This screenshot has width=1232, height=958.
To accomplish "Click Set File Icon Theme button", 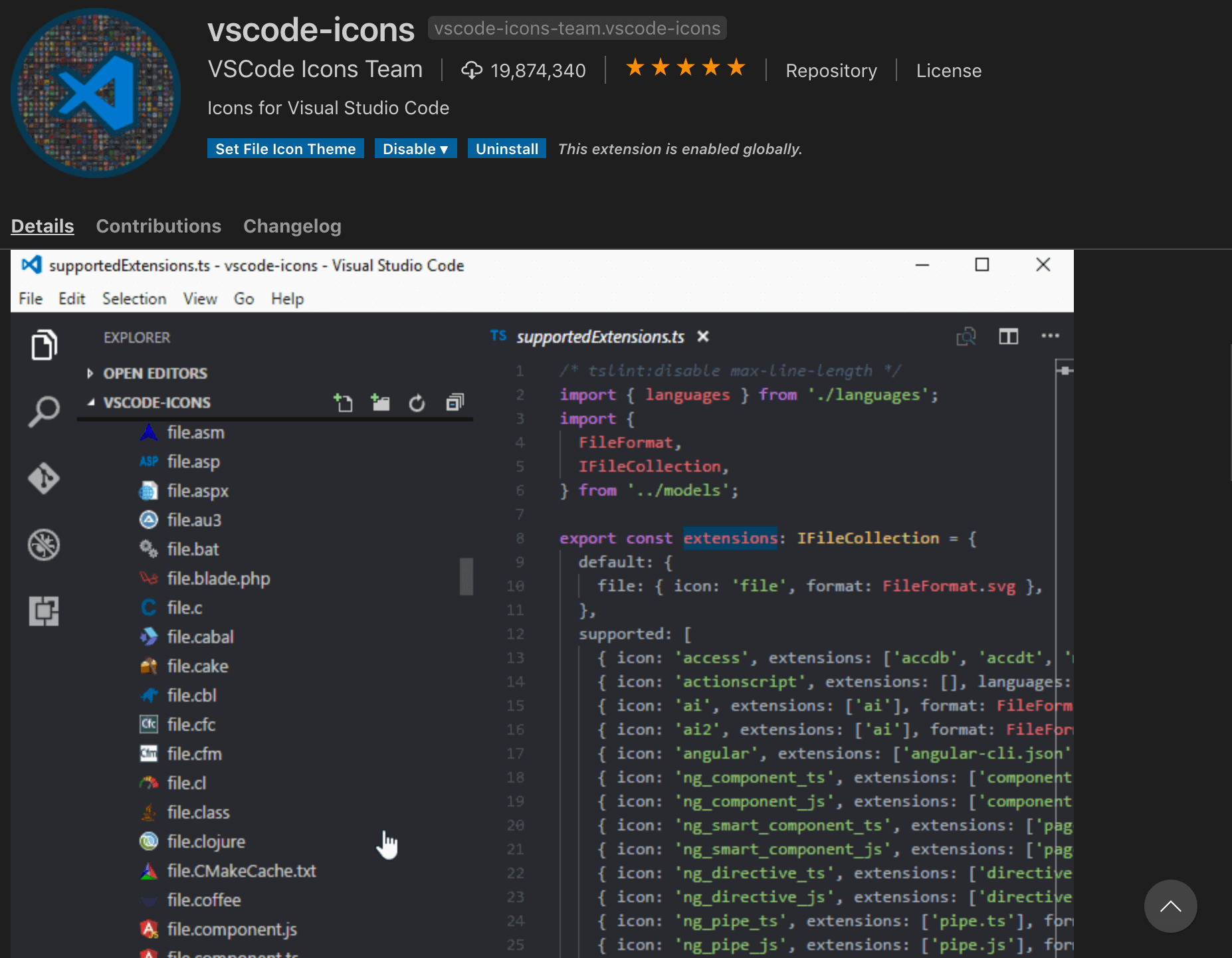I will point(285,149).
